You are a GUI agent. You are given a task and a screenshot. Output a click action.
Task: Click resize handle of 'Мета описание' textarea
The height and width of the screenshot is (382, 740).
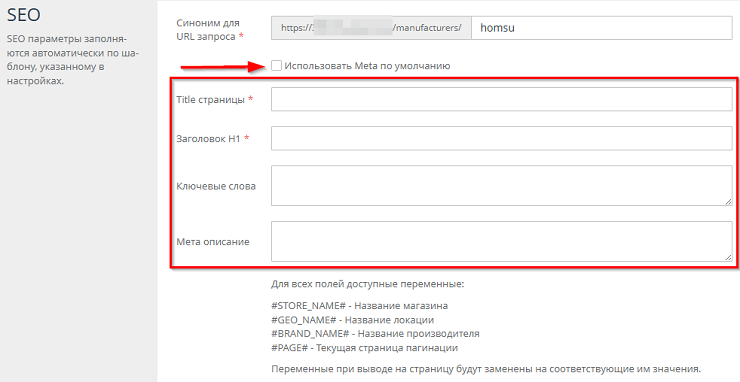pos(729,257)
